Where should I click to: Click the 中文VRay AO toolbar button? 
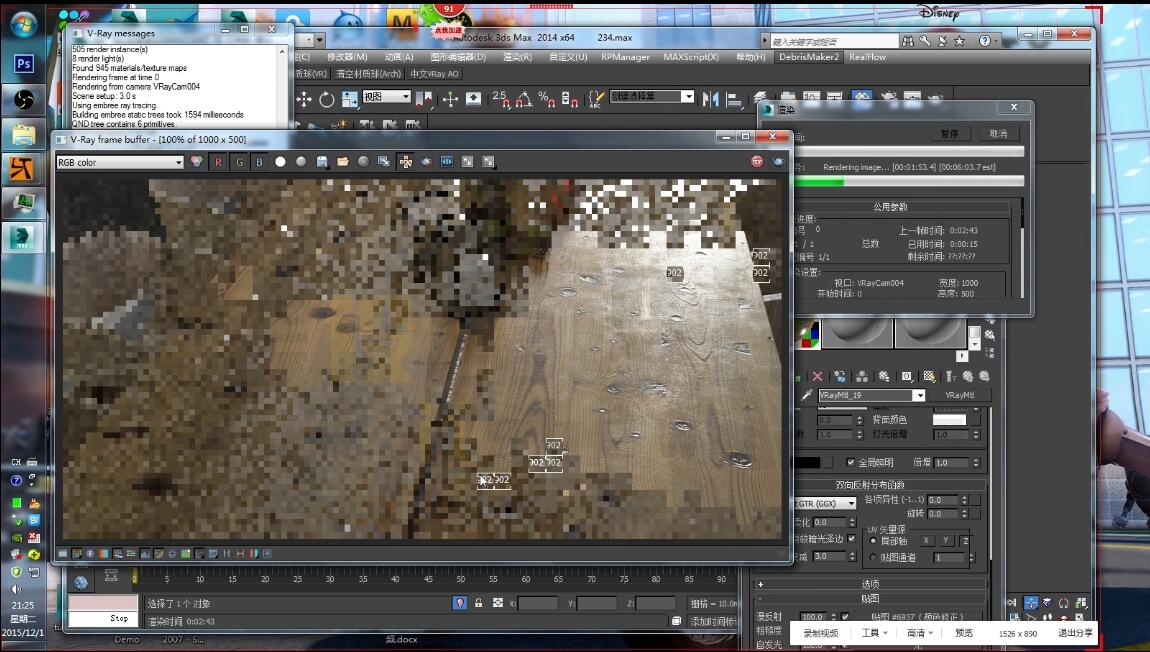[x=434, y=73]
